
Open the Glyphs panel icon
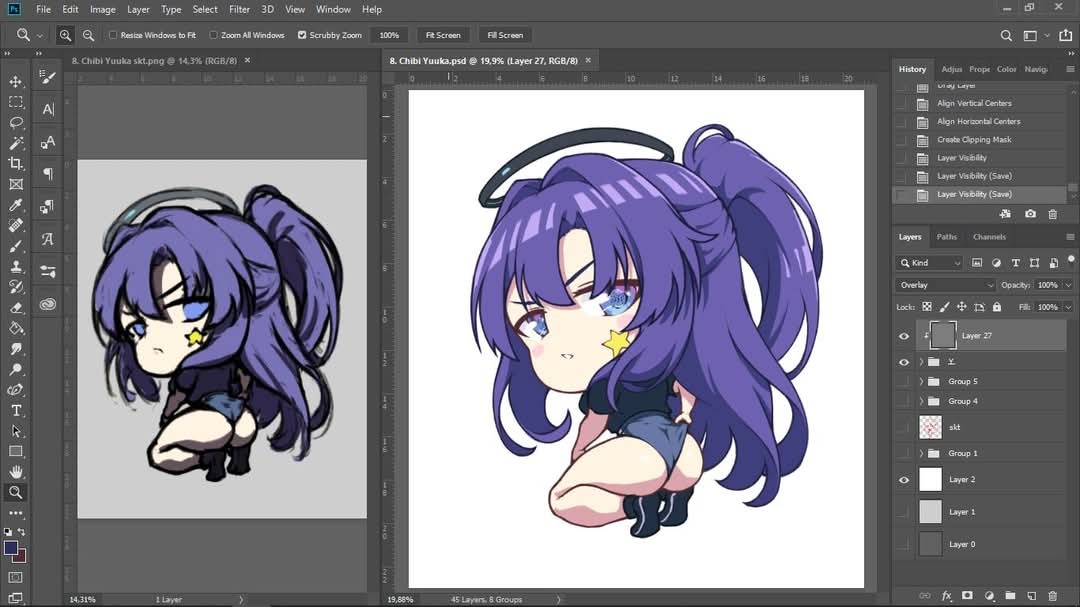click(x=48, y=239)
